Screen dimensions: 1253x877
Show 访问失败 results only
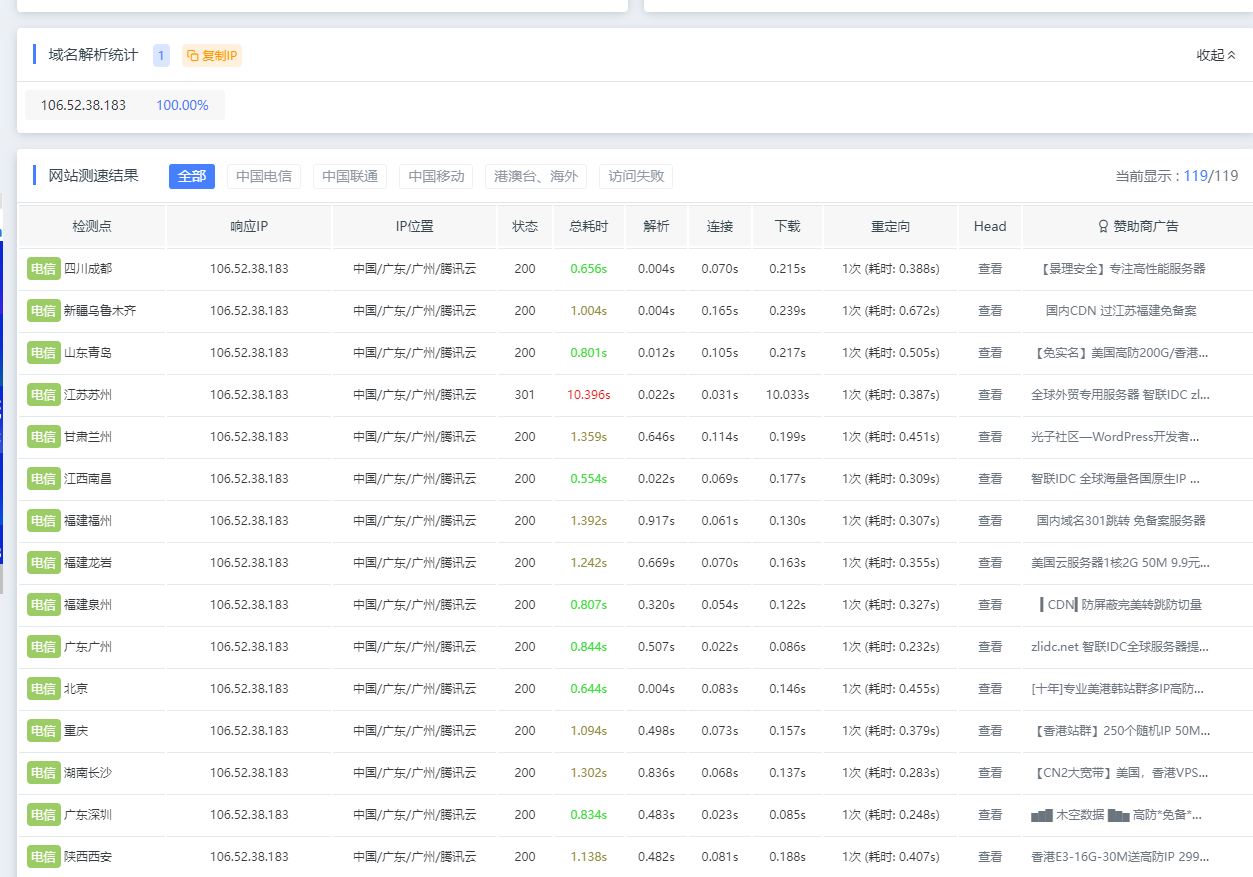coord(636,177)
